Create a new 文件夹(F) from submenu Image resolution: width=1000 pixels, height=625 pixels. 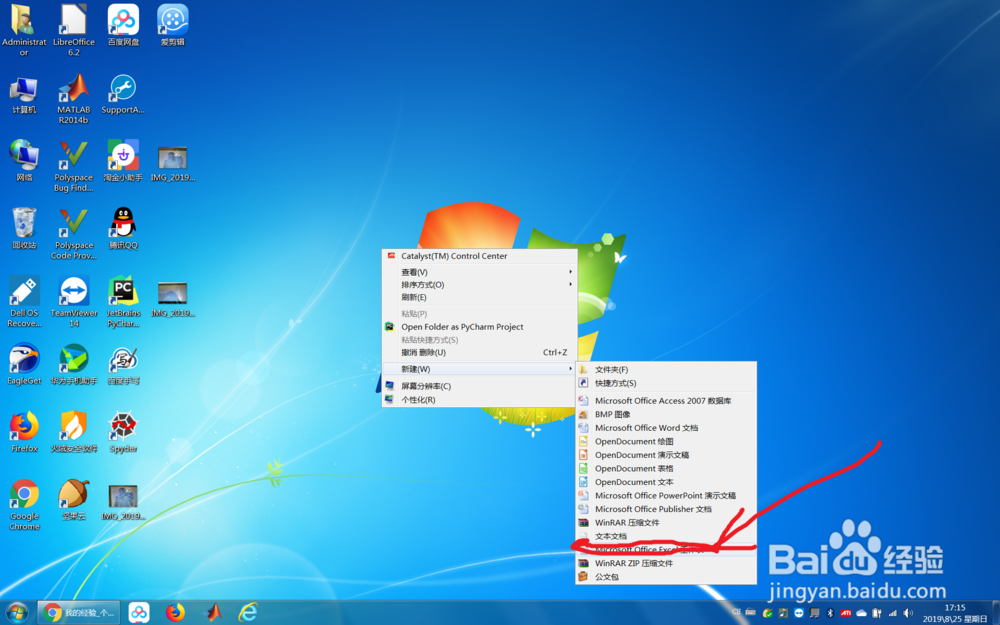click(x=666, y=369)
